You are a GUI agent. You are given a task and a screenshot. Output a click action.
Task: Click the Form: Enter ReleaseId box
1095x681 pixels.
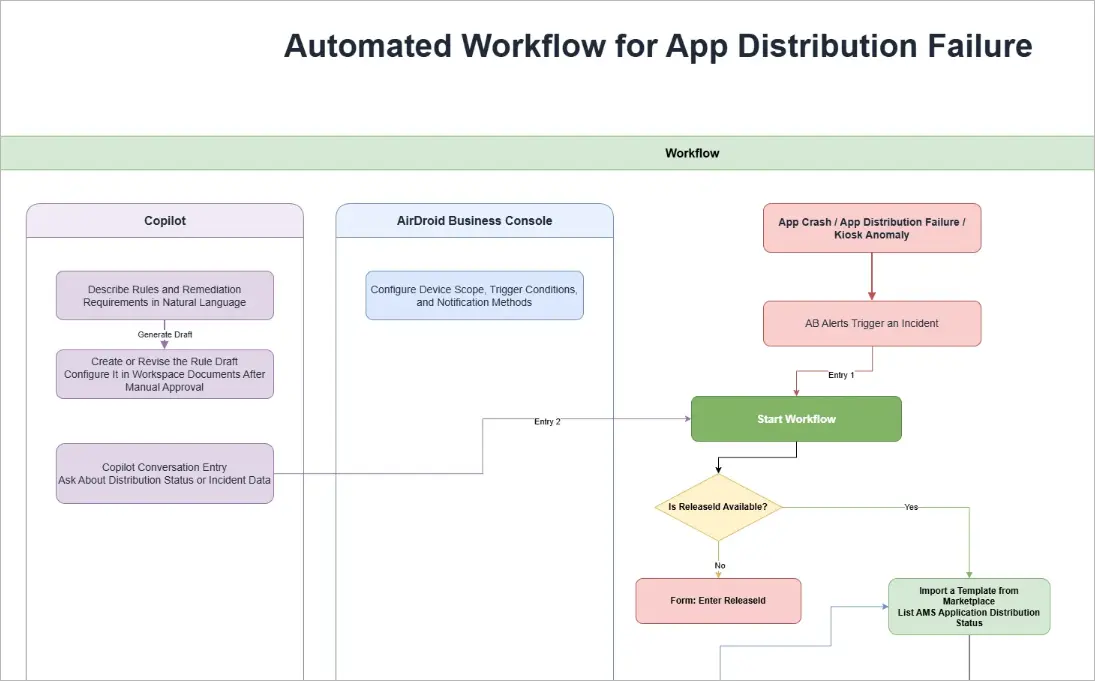point(718,601)
